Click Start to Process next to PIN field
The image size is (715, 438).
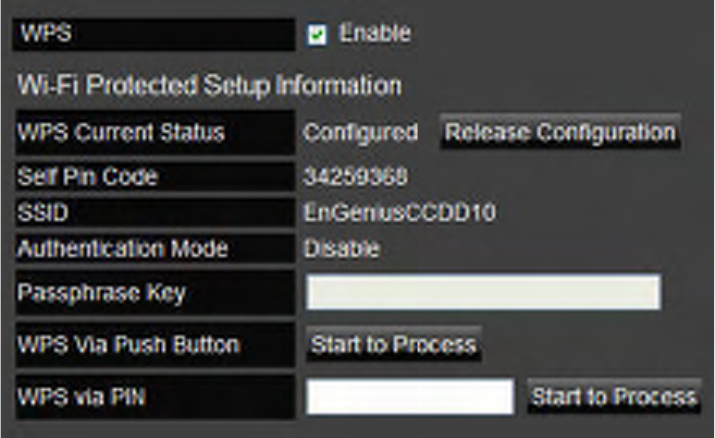614,396
